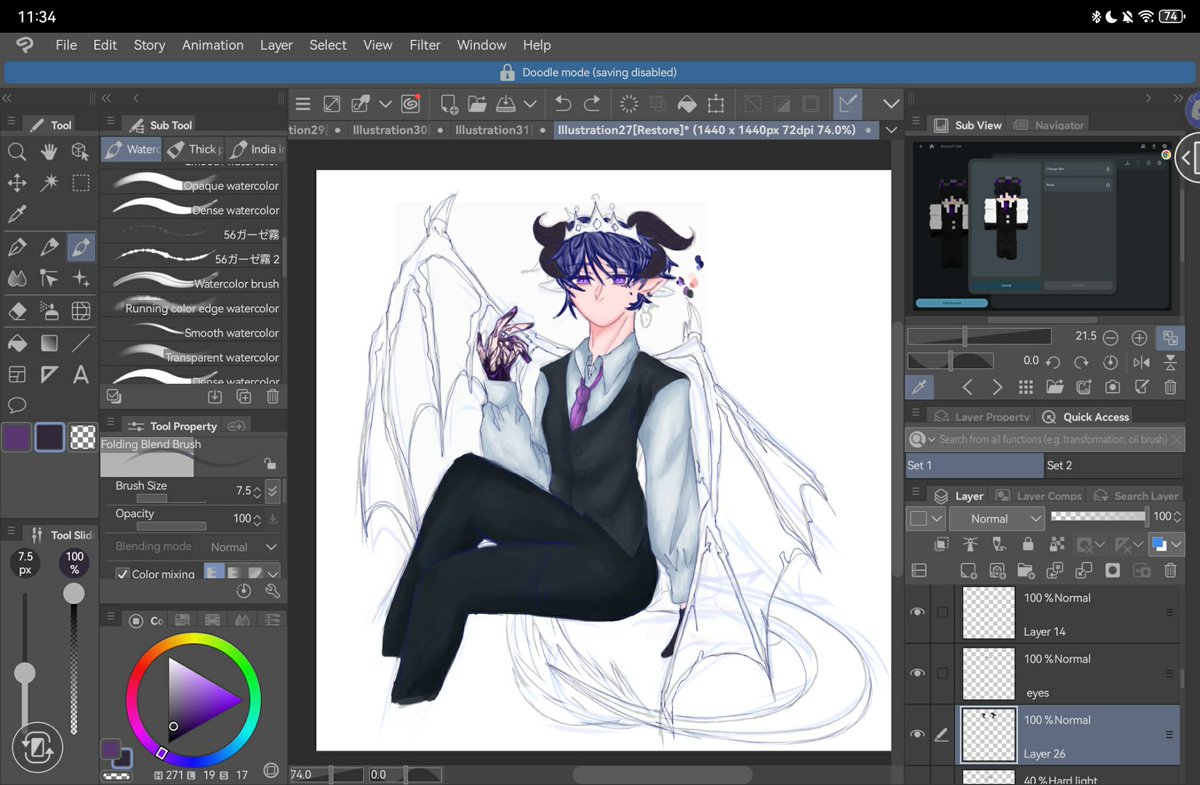Image resolution: width=1200 pixels, height=785 pixels.
Task: Select the Eyedropper tool
Action: click(17, 214)
